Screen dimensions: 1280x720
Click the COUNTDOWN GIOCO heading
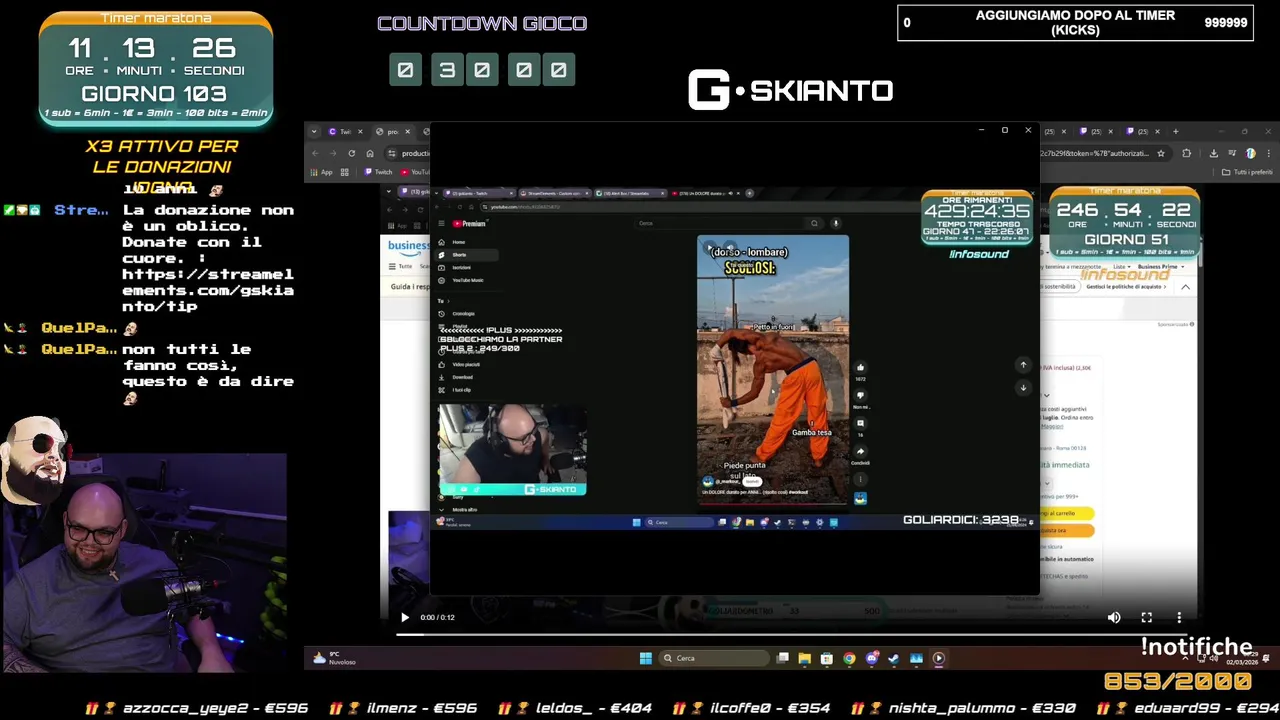click(x=482, y=23)
